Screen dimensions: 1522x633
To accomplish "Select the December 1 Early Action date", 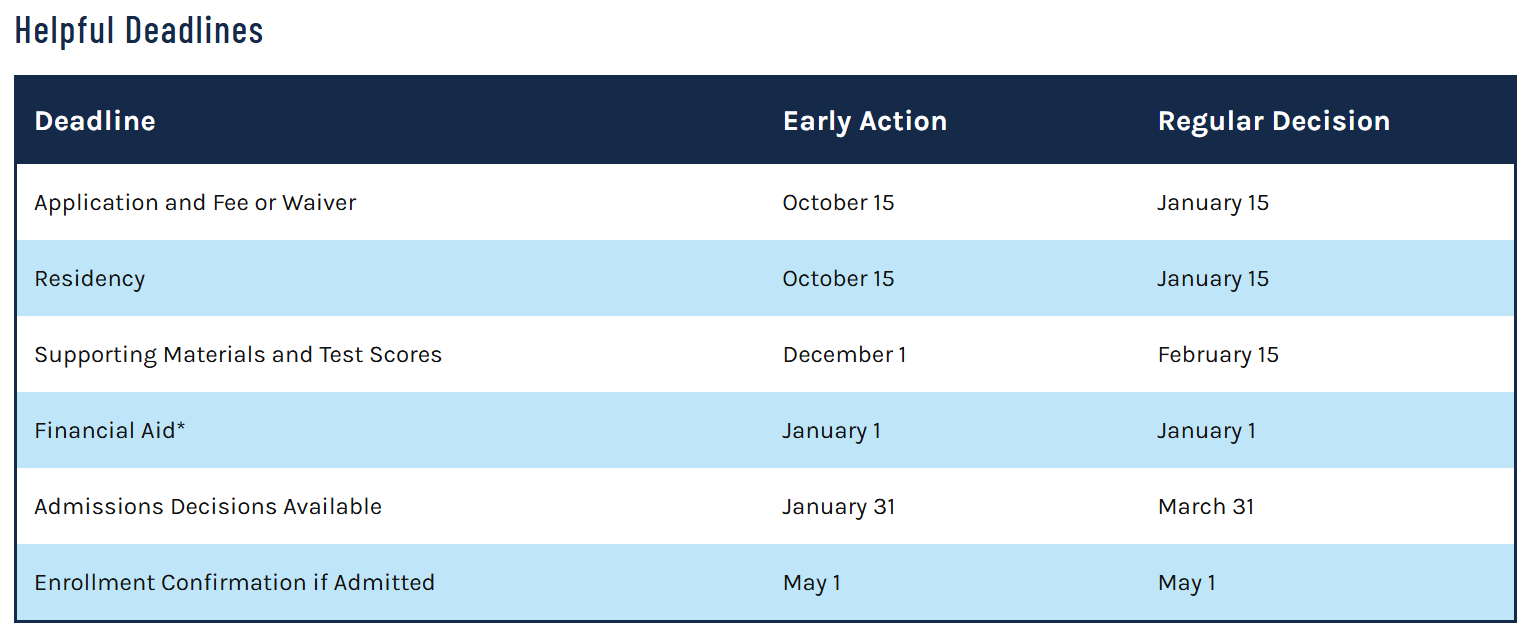I will (844, 355).
